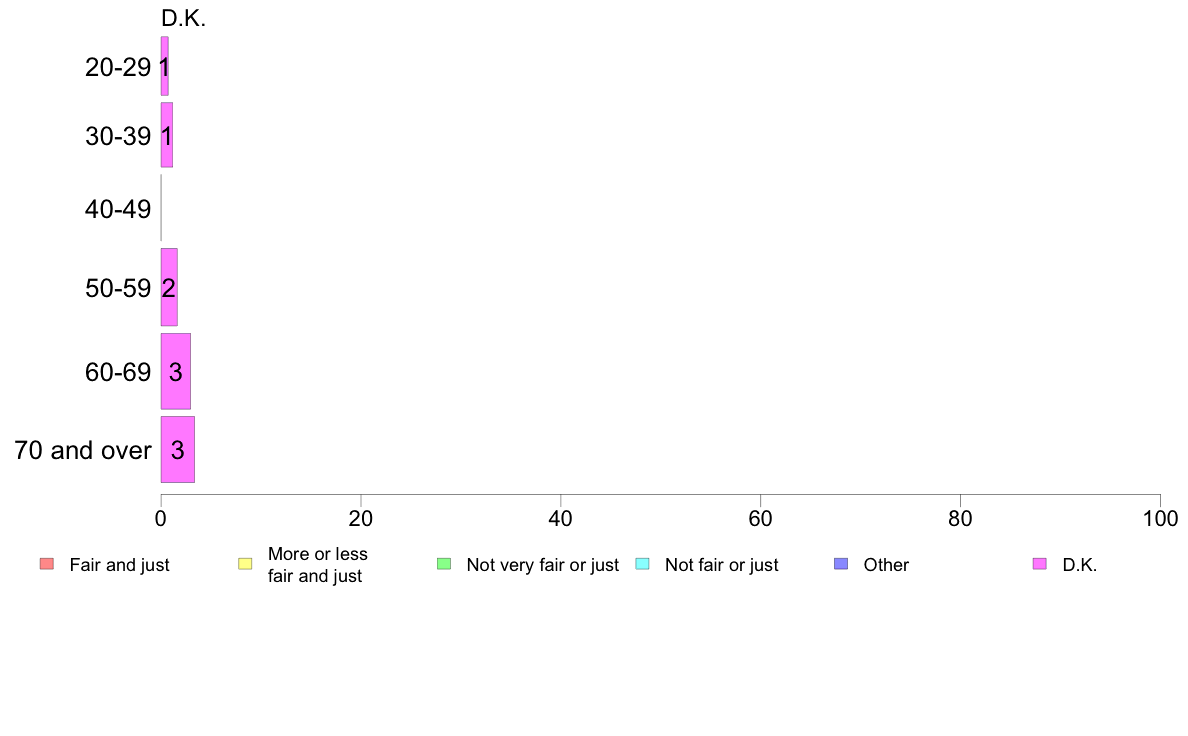Click the D.K. column header label
1188x736 pixels.
coord(183,19)
